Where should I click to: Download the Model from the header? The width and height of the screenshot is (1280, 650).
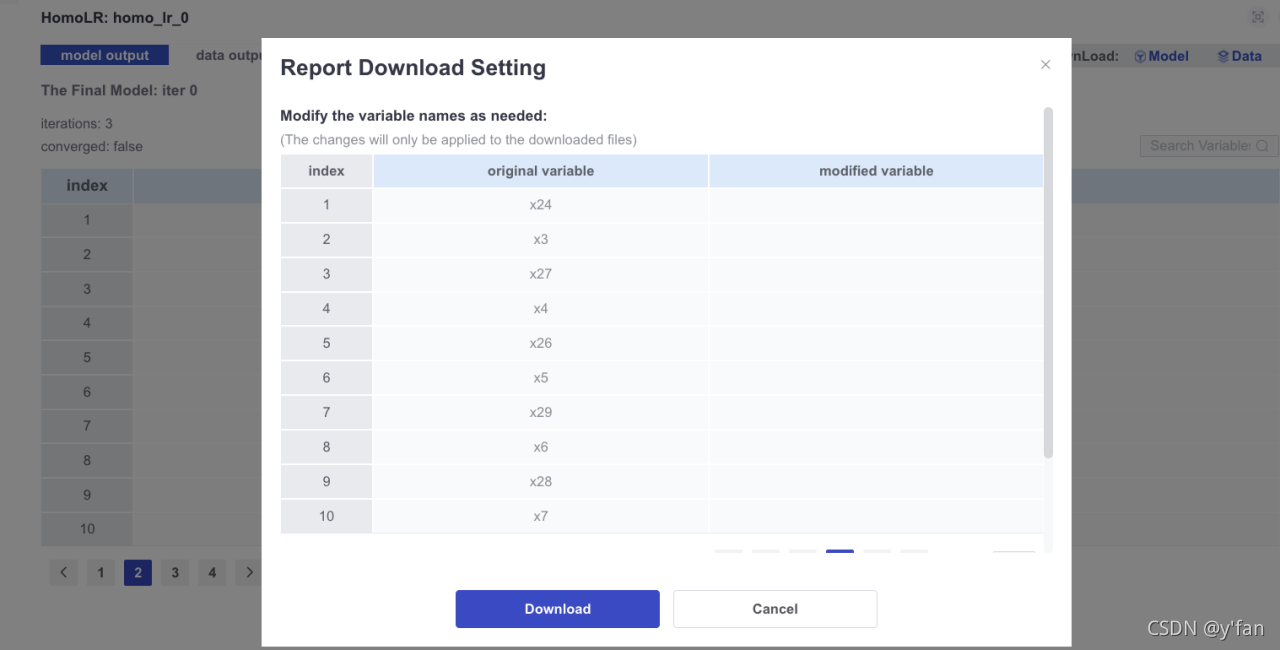click(x=1161, y=56)
